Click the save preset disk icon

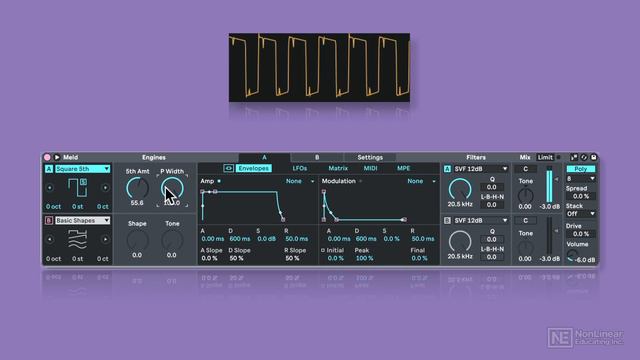click(x=593, y=157)
